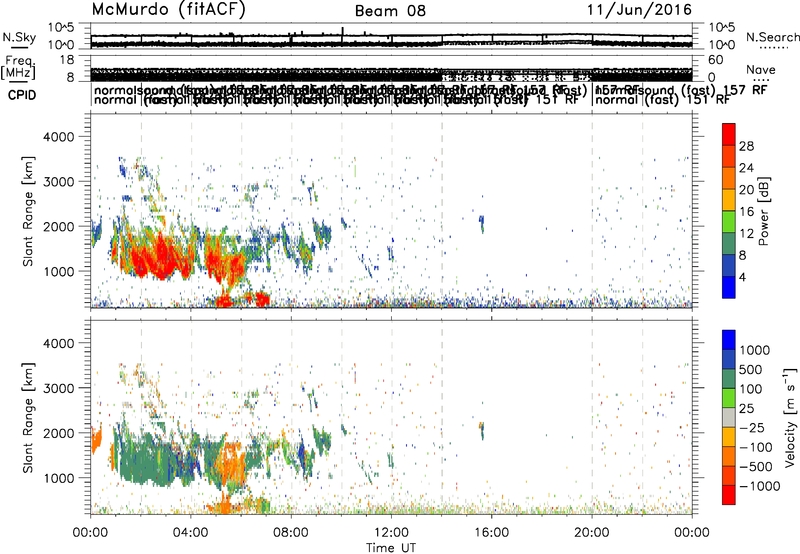Click the "60" tick right of the frequency panel

tap(715, 60)
